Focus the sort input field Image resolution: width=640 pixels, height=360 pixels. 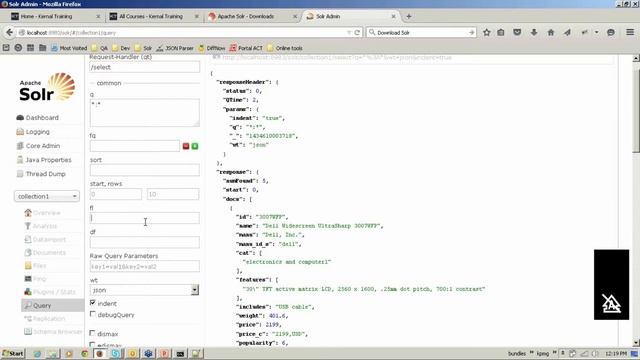pyautogui.click(x=144, y=170)
